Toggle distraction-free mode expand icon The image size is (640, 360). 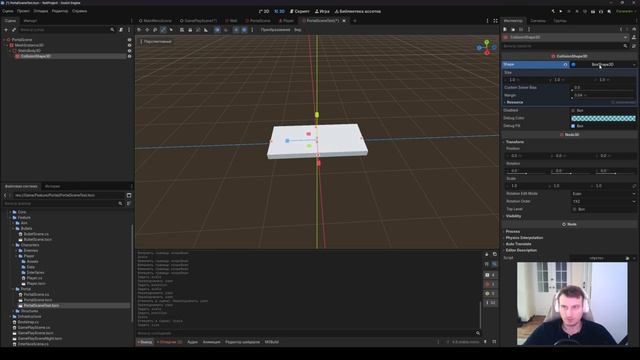click(x=496, y=21)
